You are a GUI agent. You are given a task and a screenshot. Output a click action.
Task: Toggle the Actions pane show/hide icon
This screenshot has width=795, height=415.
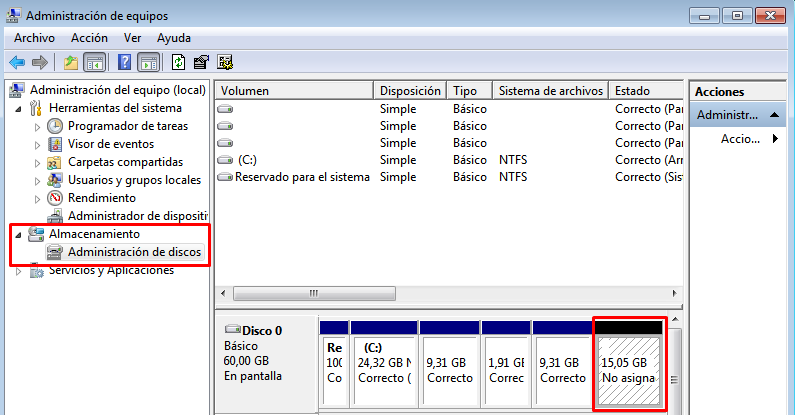pyautogui.click(x=148, y=62)
